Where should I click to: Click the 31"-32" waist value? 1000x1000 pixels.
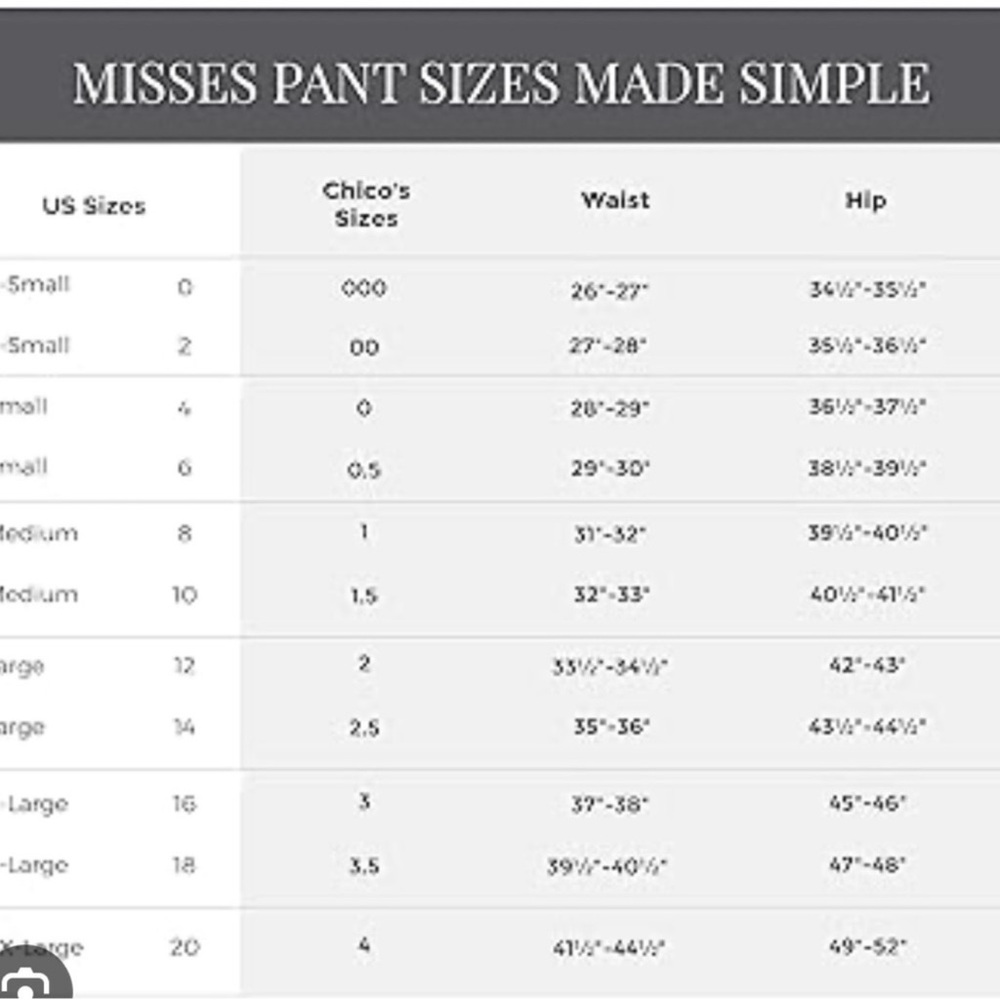tap(610, 534)
